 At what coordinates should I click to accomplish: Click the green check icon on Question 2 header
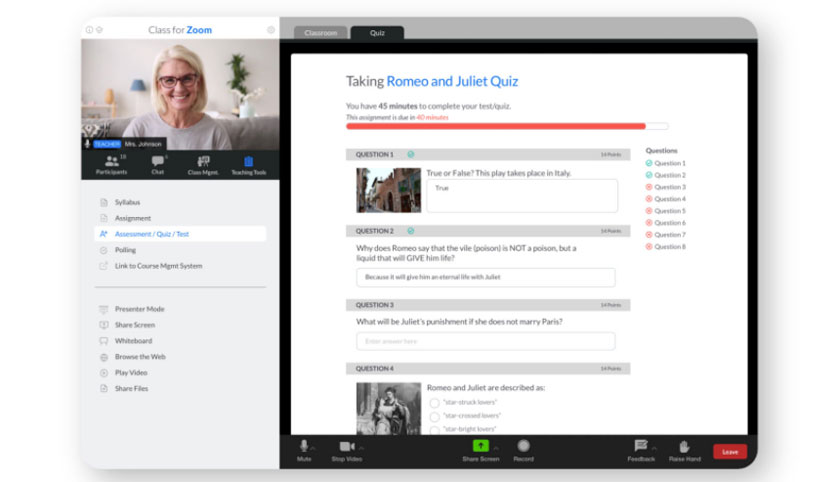pyautogui.click(x=411, y=231)
